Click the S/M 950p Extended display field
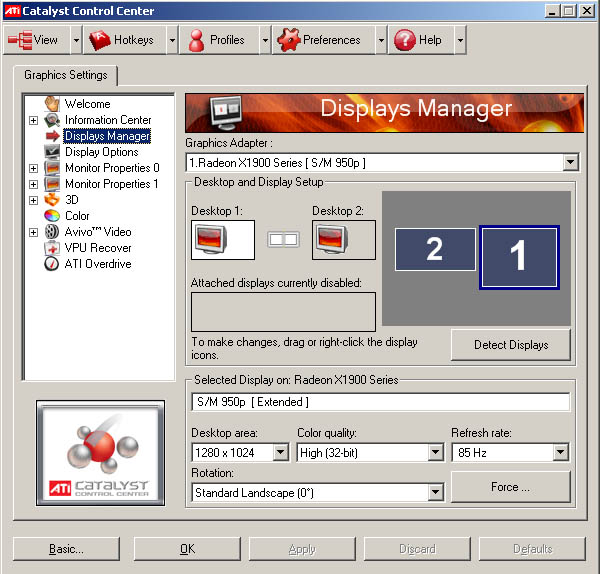Image resolution: width=600 pixels, height=574 pixels. coord(381,402)
